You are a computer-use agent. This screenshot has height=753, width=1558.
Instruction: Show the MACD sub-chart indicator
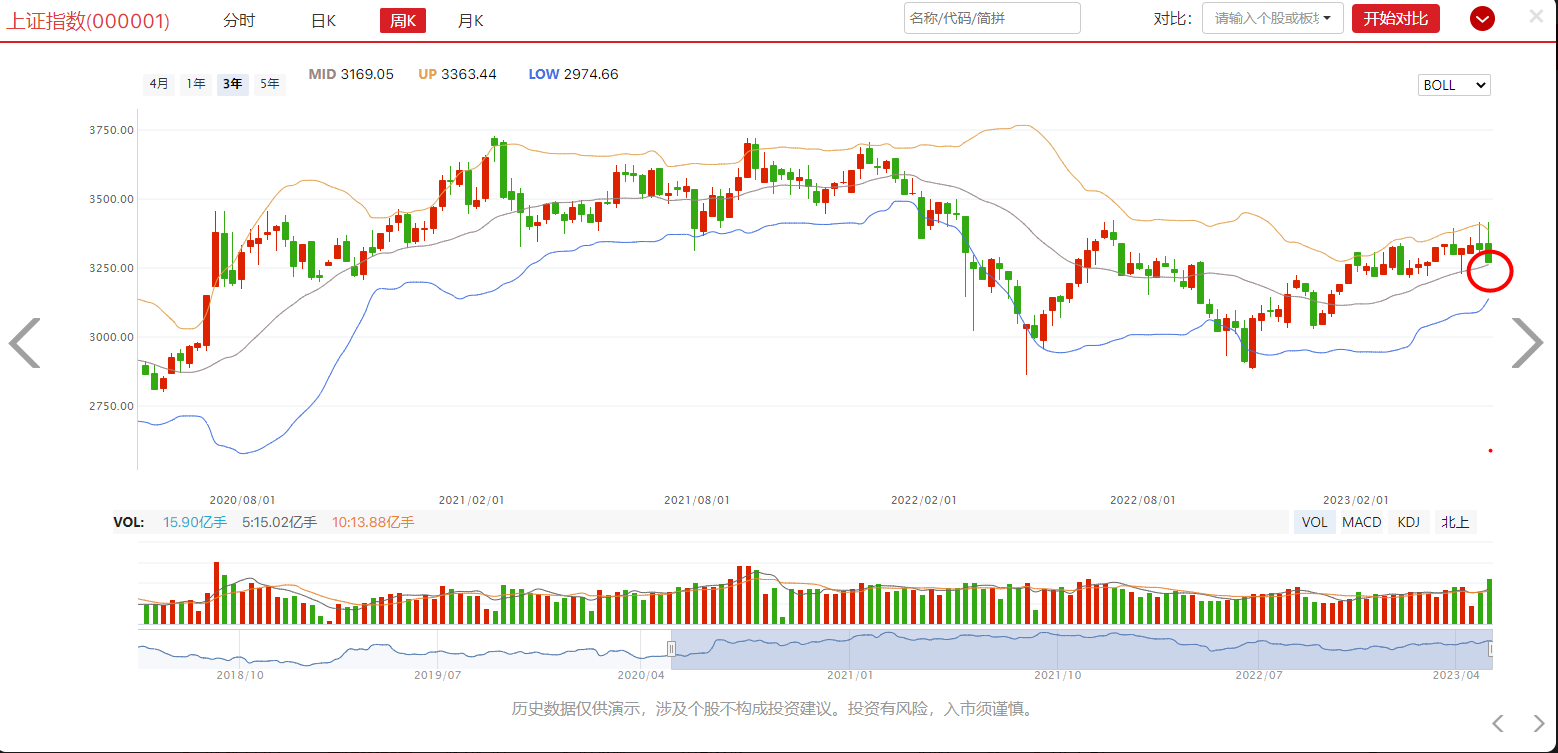1362,522
